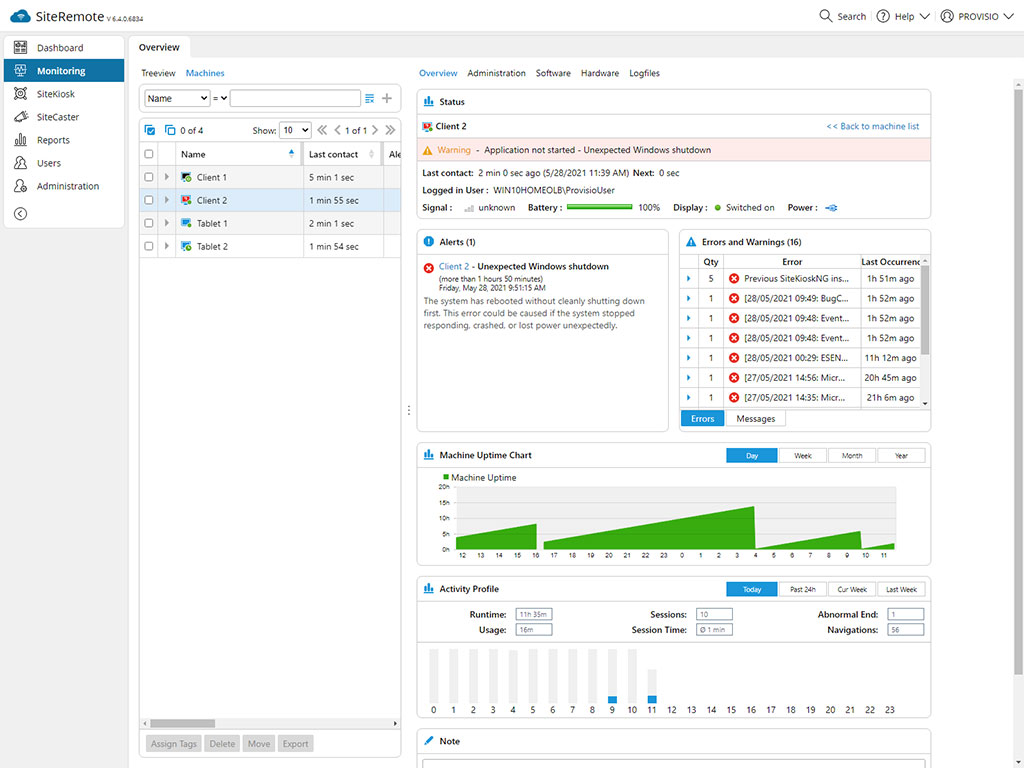The image size is (1024, 768).
Task: Open Reports chart icon in sidebar
Action: 20,140
